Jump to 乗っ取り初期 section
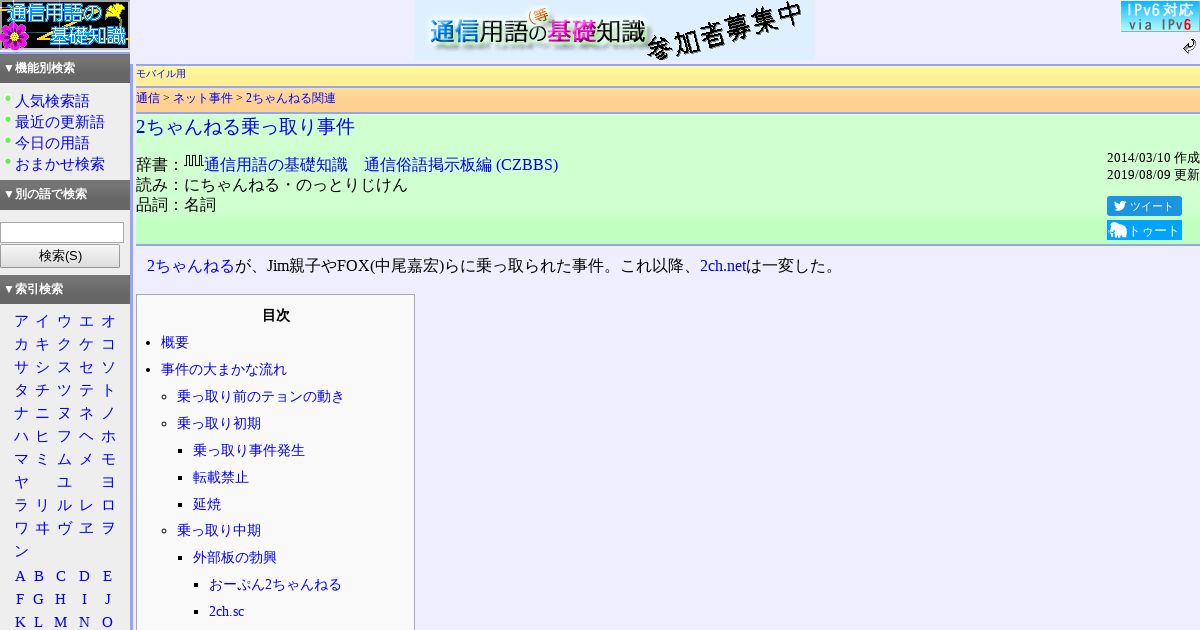 [219, 423]
